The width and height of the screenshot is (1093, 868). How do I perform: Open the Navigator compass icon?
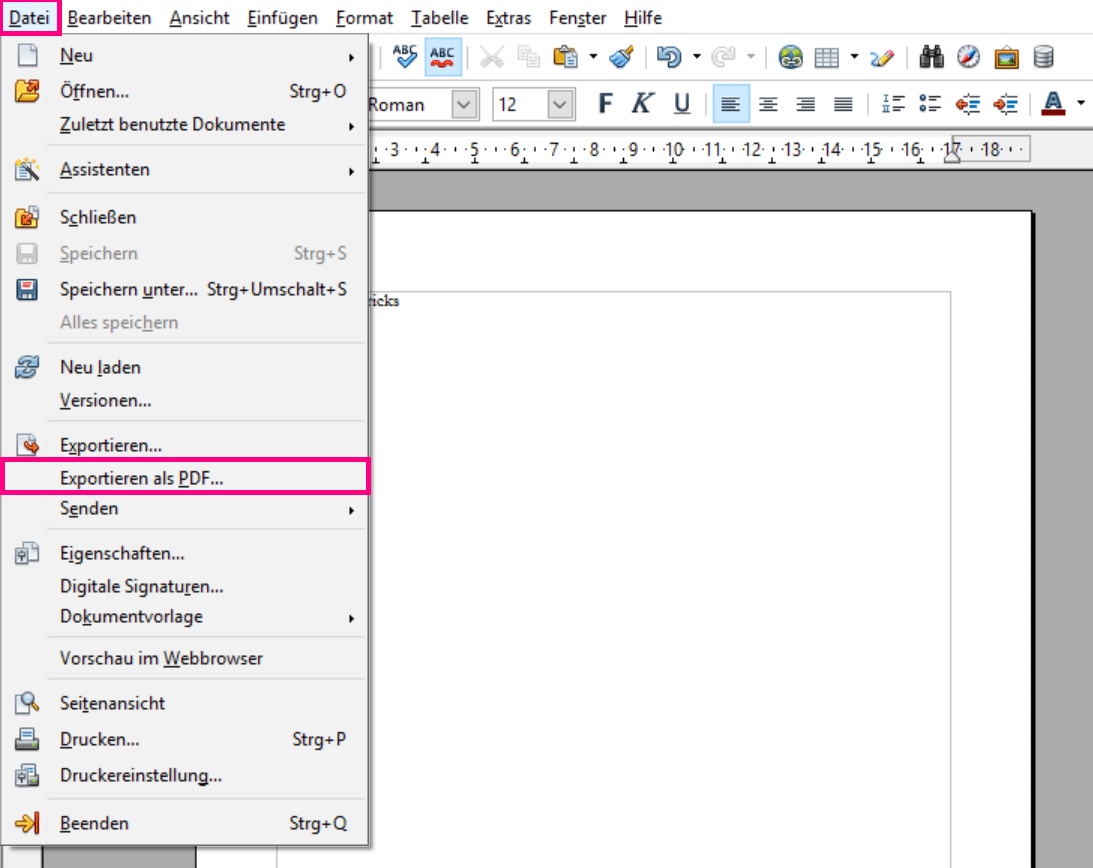(x=968, y=56)
